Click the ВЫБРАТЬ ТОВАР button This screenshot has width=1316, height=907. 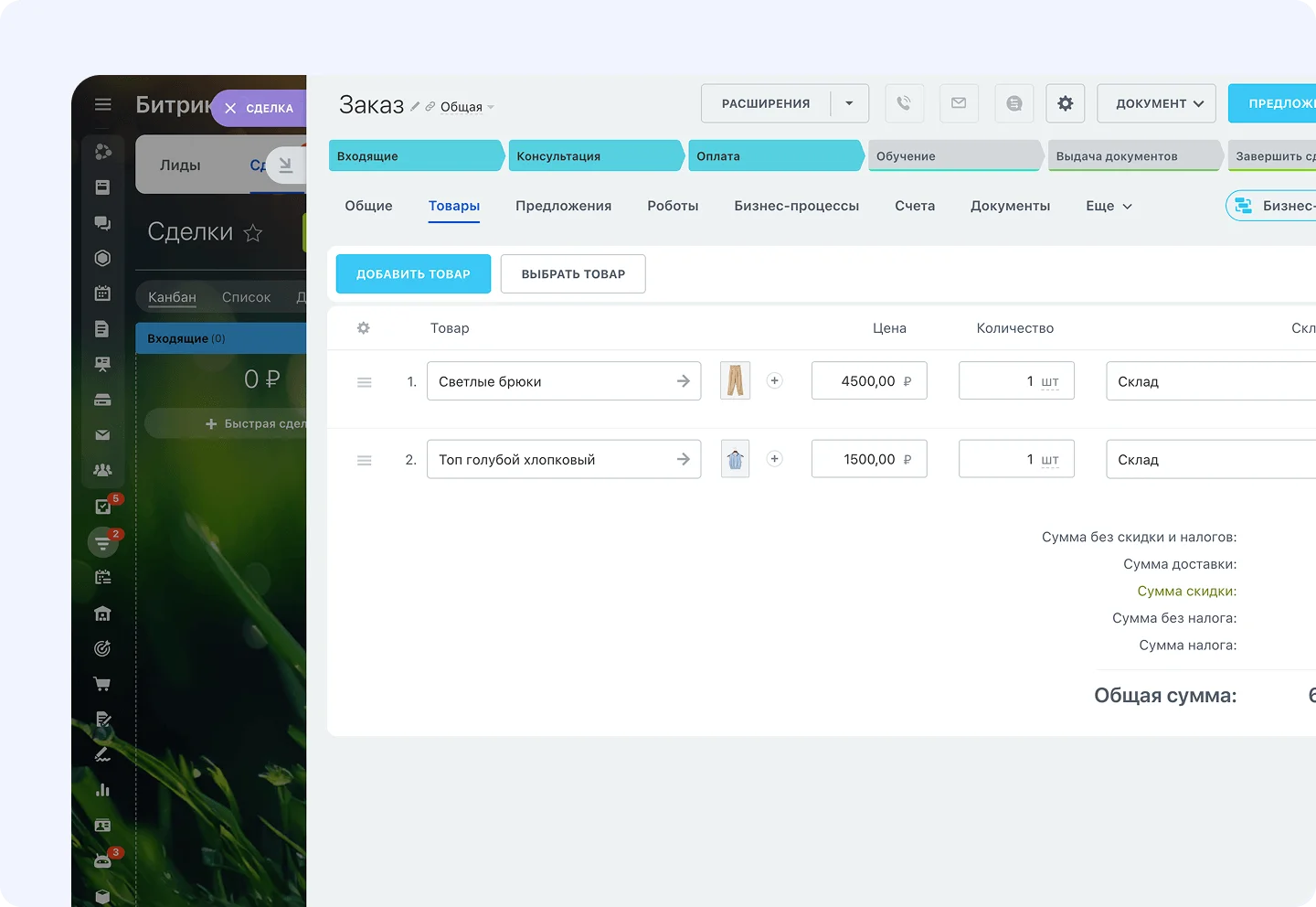point(573,274)
